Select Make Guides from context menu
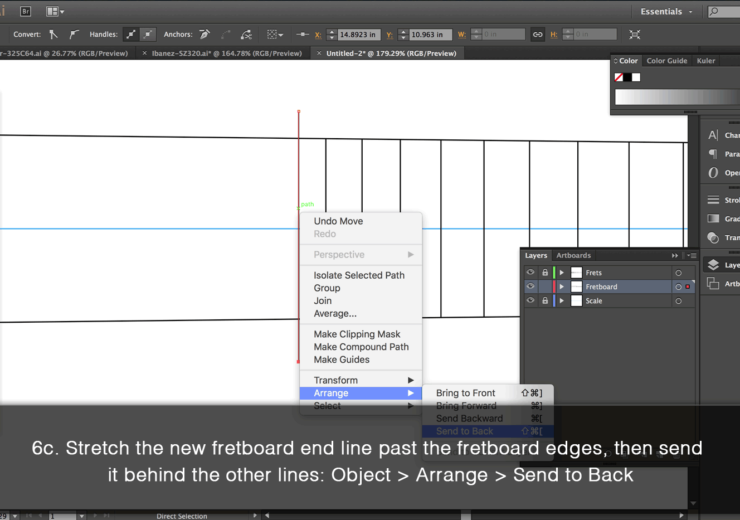740x520 pixels. coord(341,360)
